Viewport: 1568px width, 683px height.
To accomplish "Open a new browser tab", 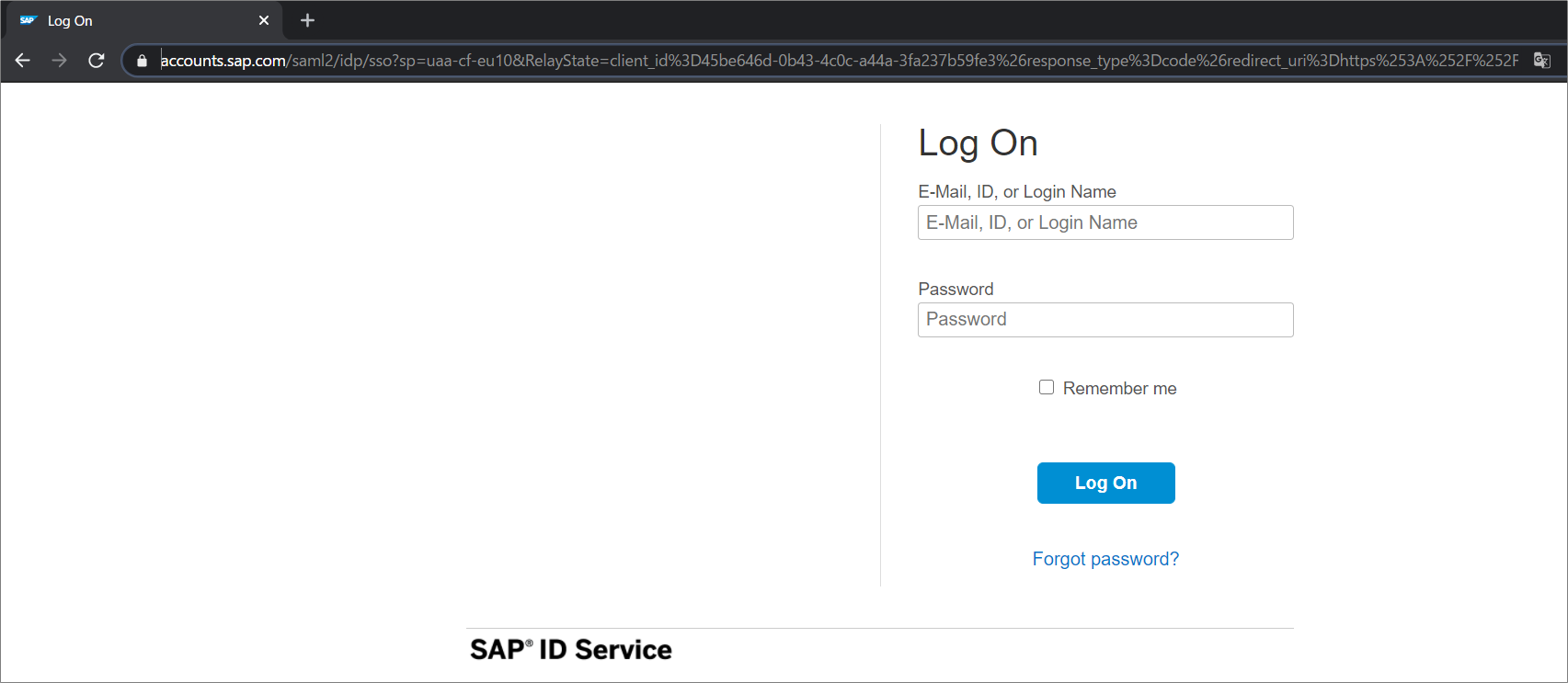I will click(307, 20).
